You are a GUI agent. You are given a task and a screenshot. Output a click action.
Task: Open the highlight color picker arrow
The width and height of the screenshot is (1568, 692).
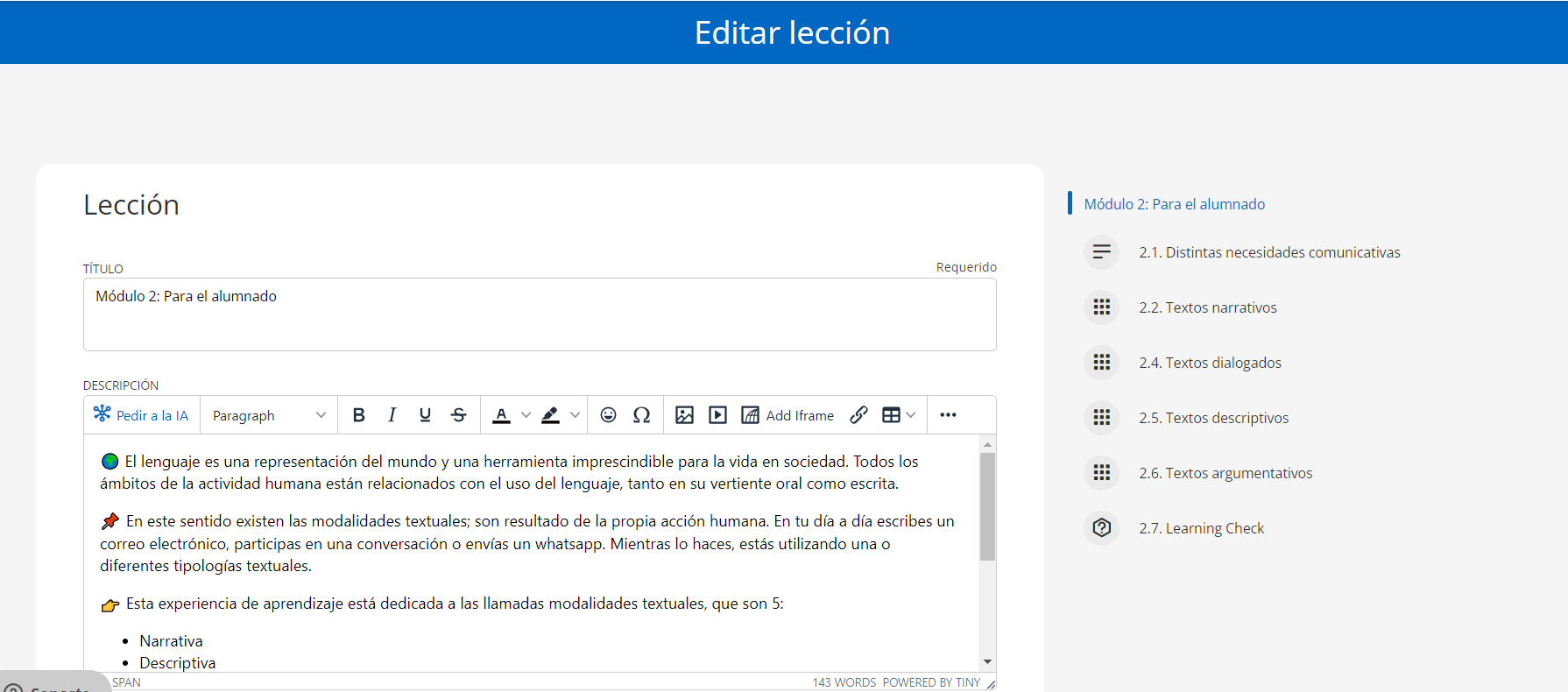pyautogui.click(x=575, y=415)
